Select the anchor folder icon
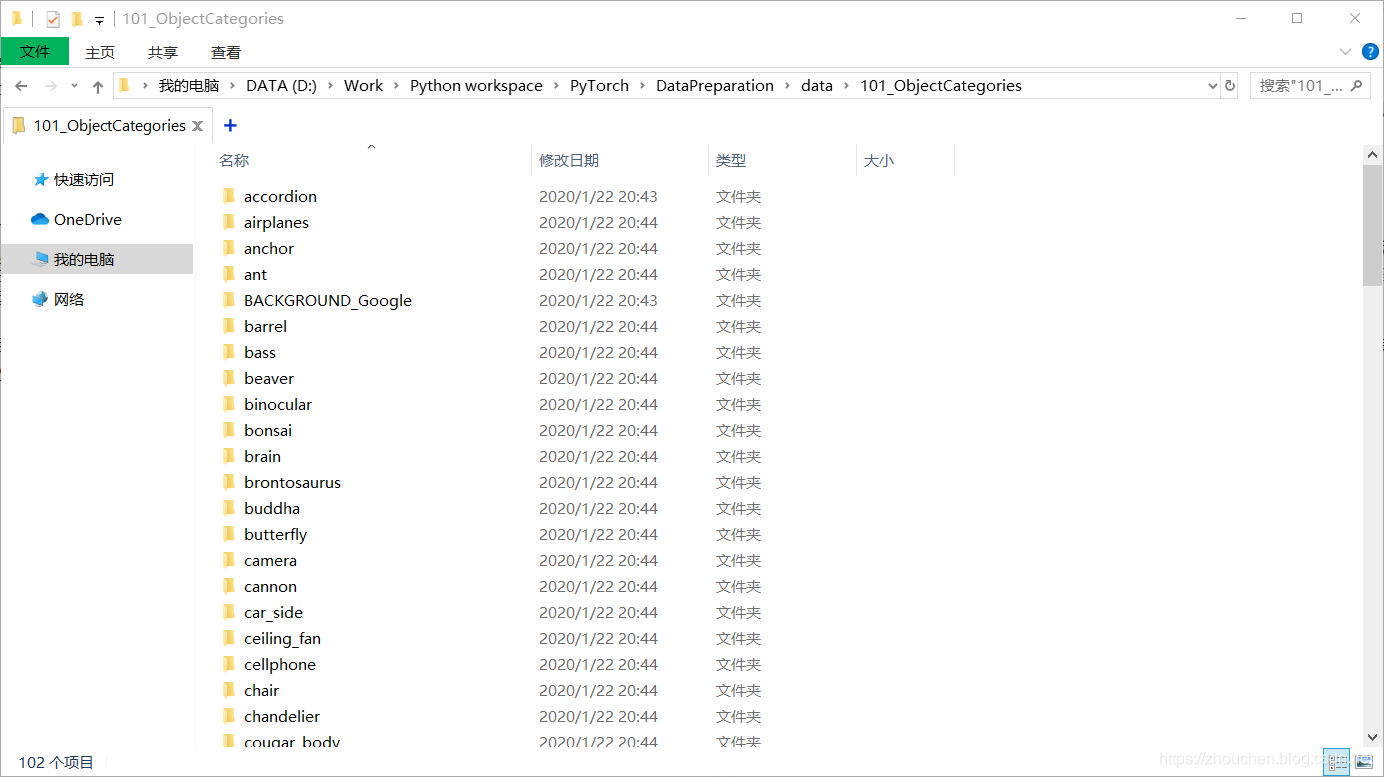Screen dimensions: 1384x777 click(x=229, y=248)
